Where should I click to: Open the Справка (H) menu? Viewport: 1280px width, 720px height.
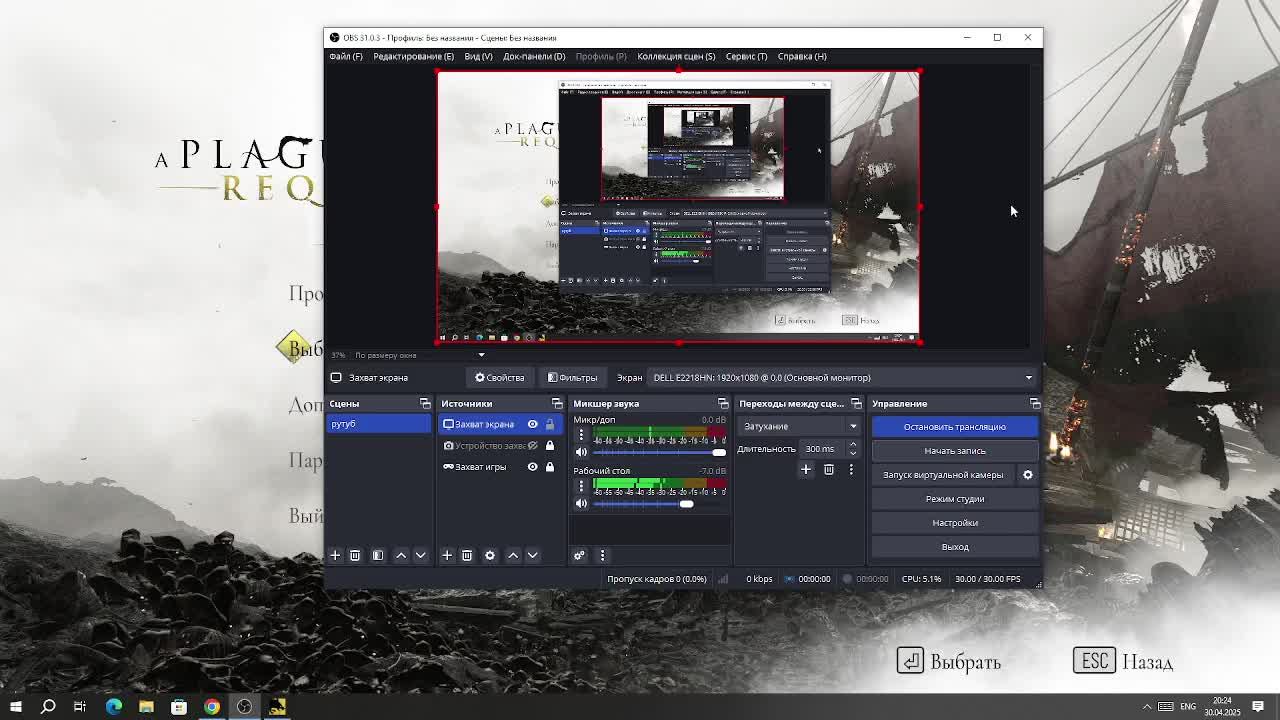(802, 56)
